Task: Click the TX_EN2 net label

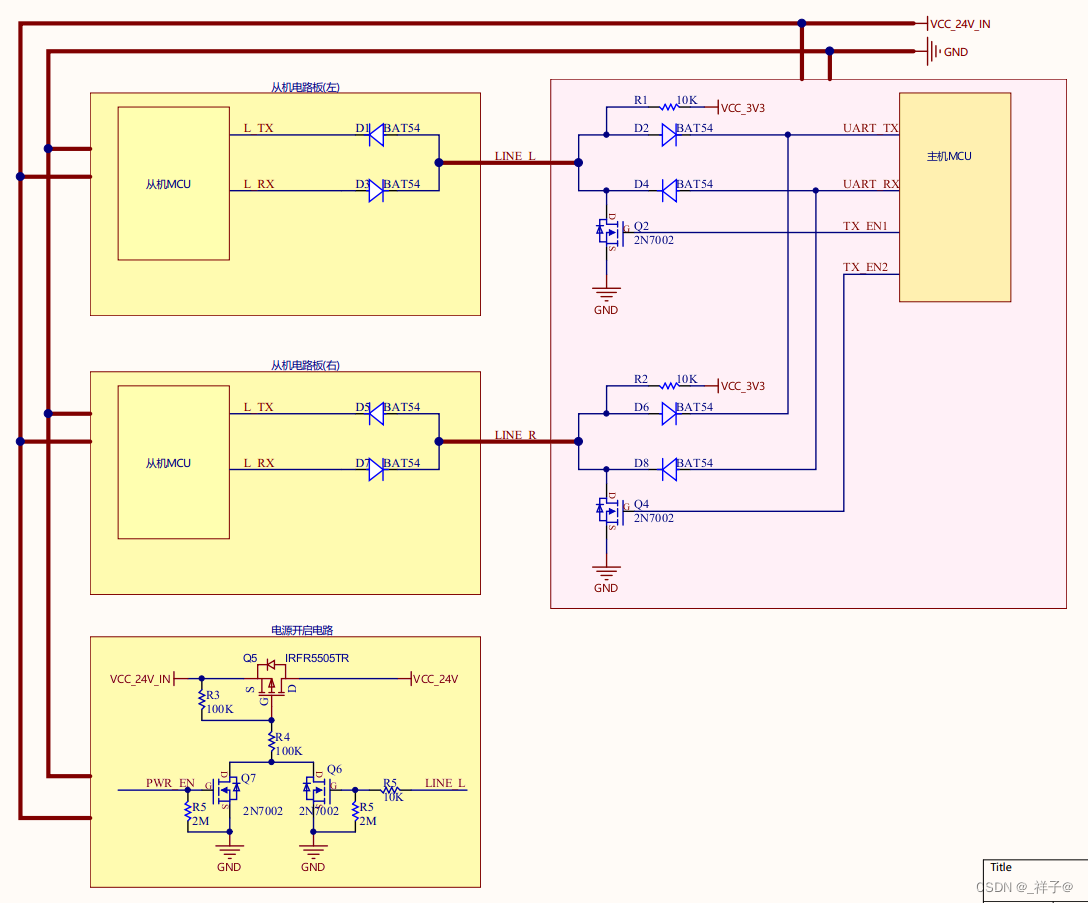Action: [865, 267]
